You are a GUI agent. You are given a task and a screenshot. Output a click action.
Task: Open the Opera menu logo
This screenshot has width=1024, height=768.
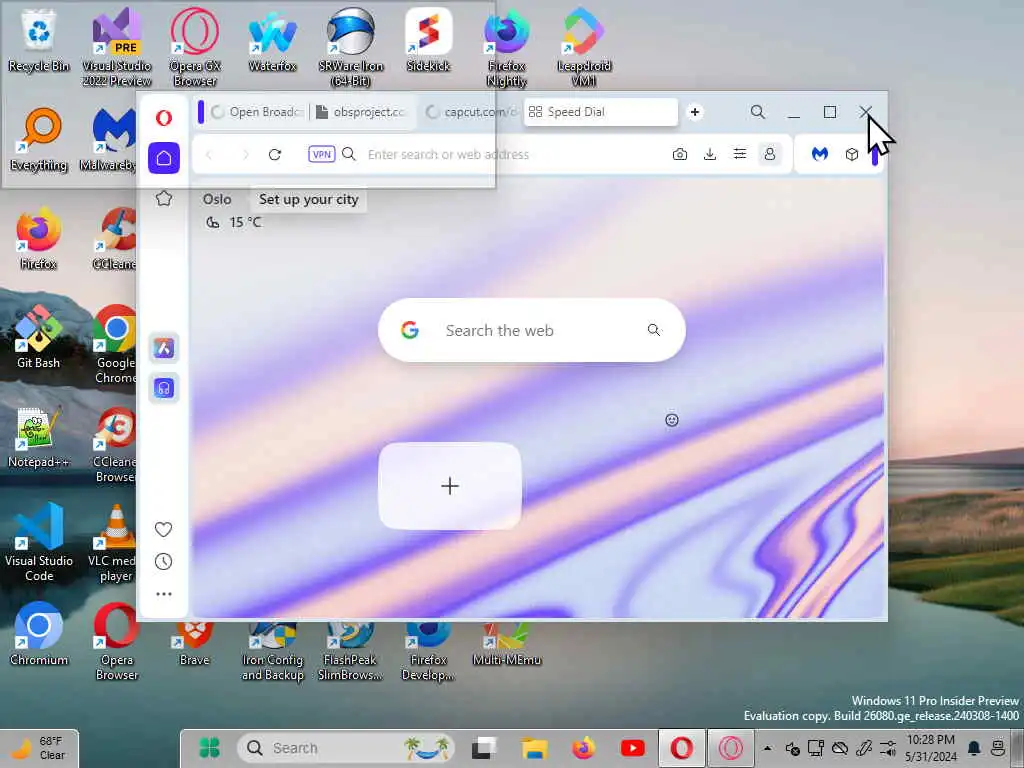pyautogui.click(x=164, y=118)
